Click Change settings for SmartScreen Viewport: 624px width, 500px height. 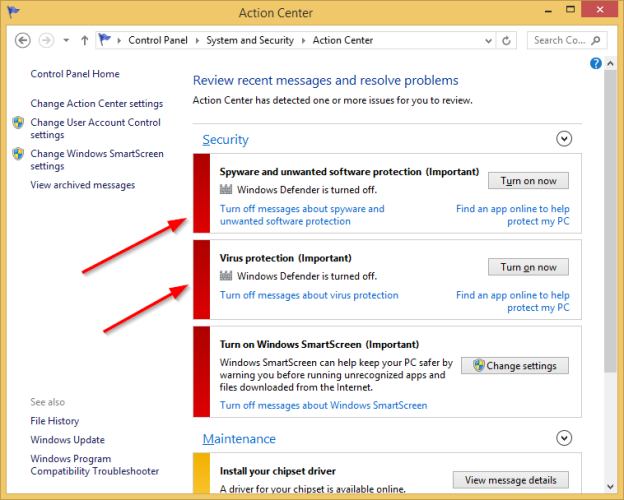point(515,365)
